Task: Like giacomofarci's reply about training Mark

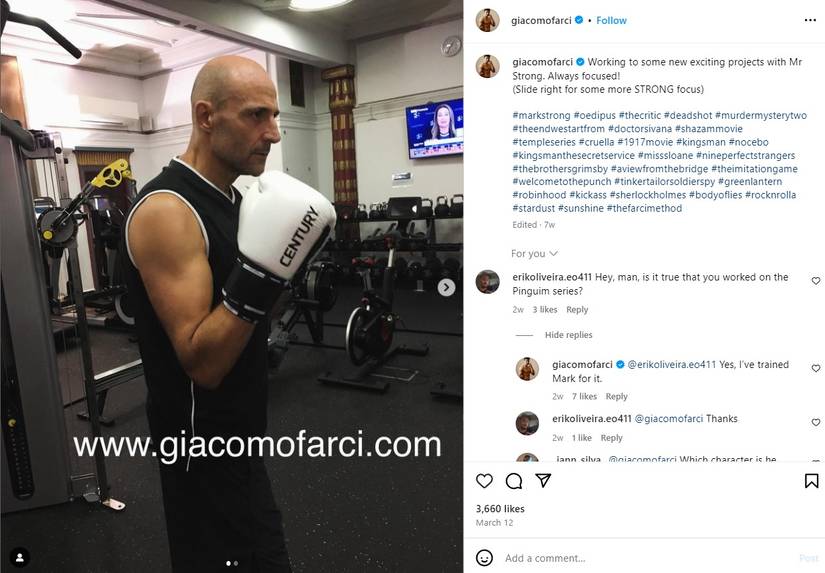Action: pos(816,368)
